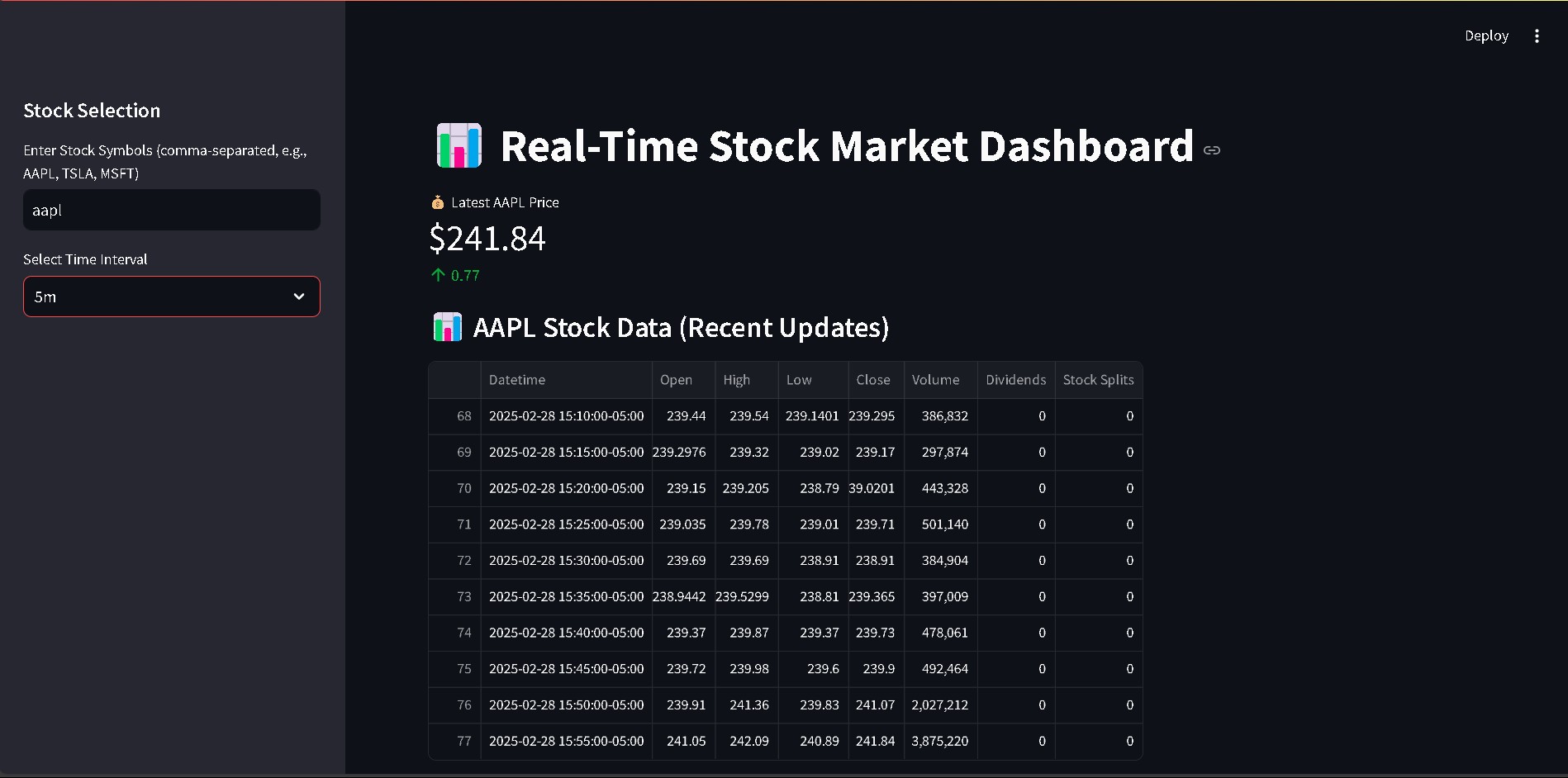Sort by the Close column header
The image size is (1568, 778).
(x=876, y=380)
